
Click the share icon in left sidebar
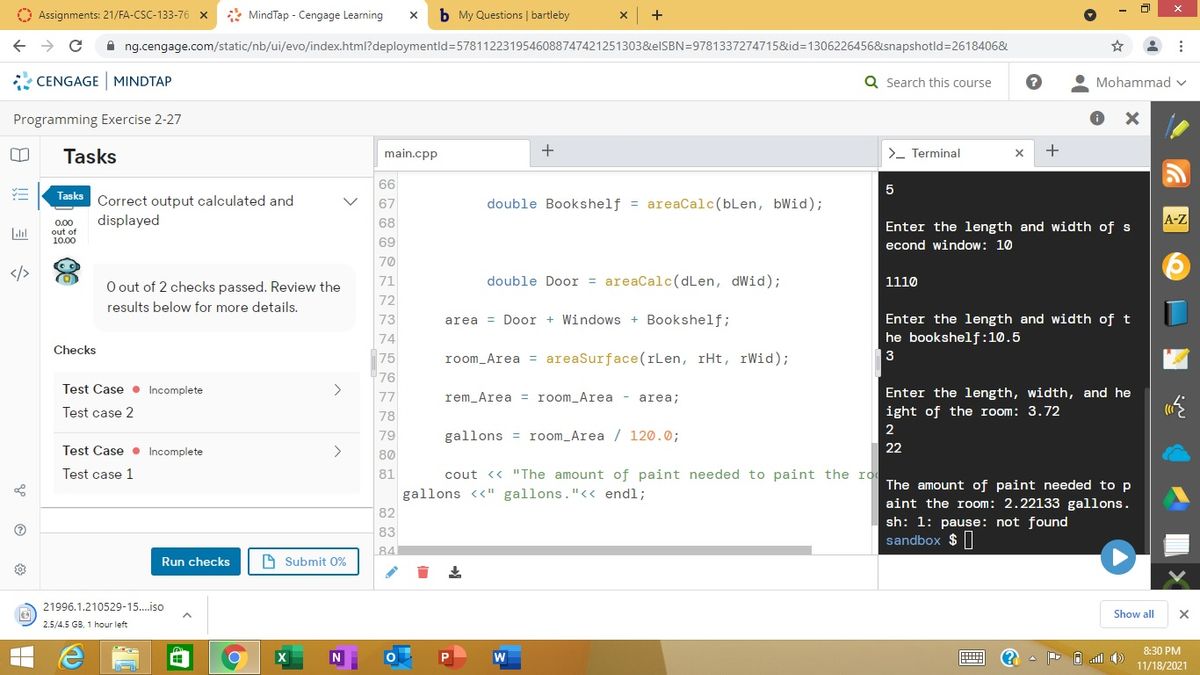pyautogui.click(x=20, y=489)
